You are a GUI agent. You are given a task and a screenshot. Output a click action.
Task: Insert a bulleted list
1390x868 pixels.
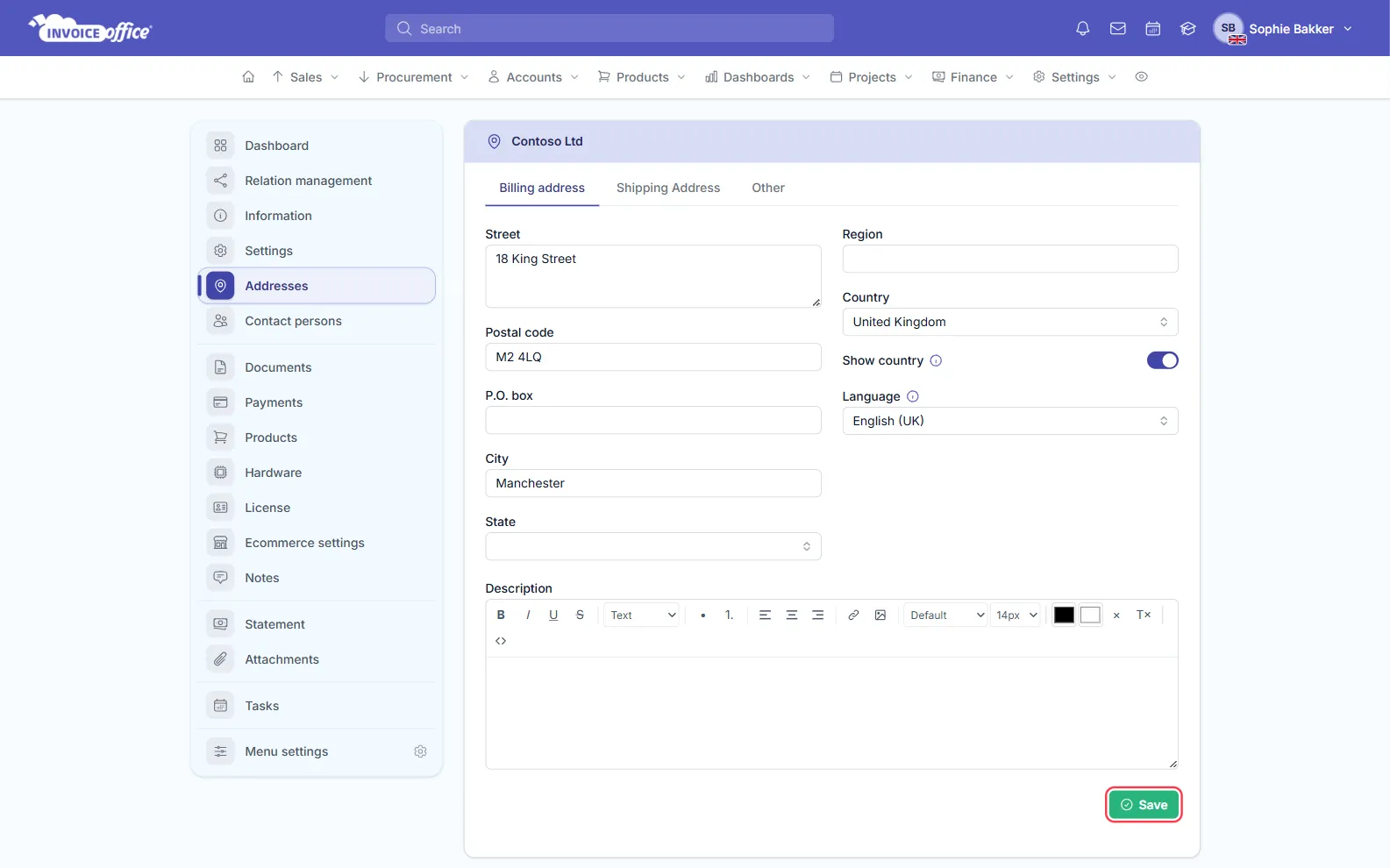pos(702,615)
